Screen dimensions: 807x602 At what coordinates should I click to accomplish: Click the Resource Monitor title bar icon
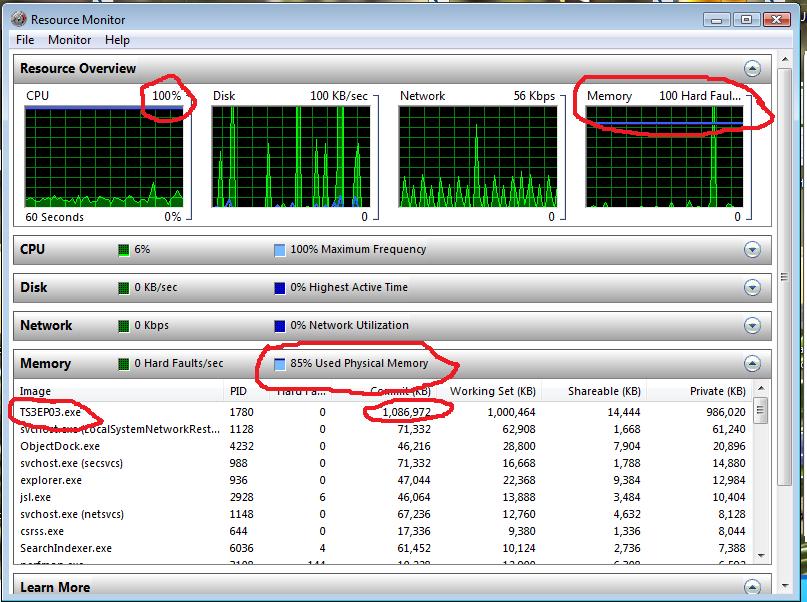18,19
